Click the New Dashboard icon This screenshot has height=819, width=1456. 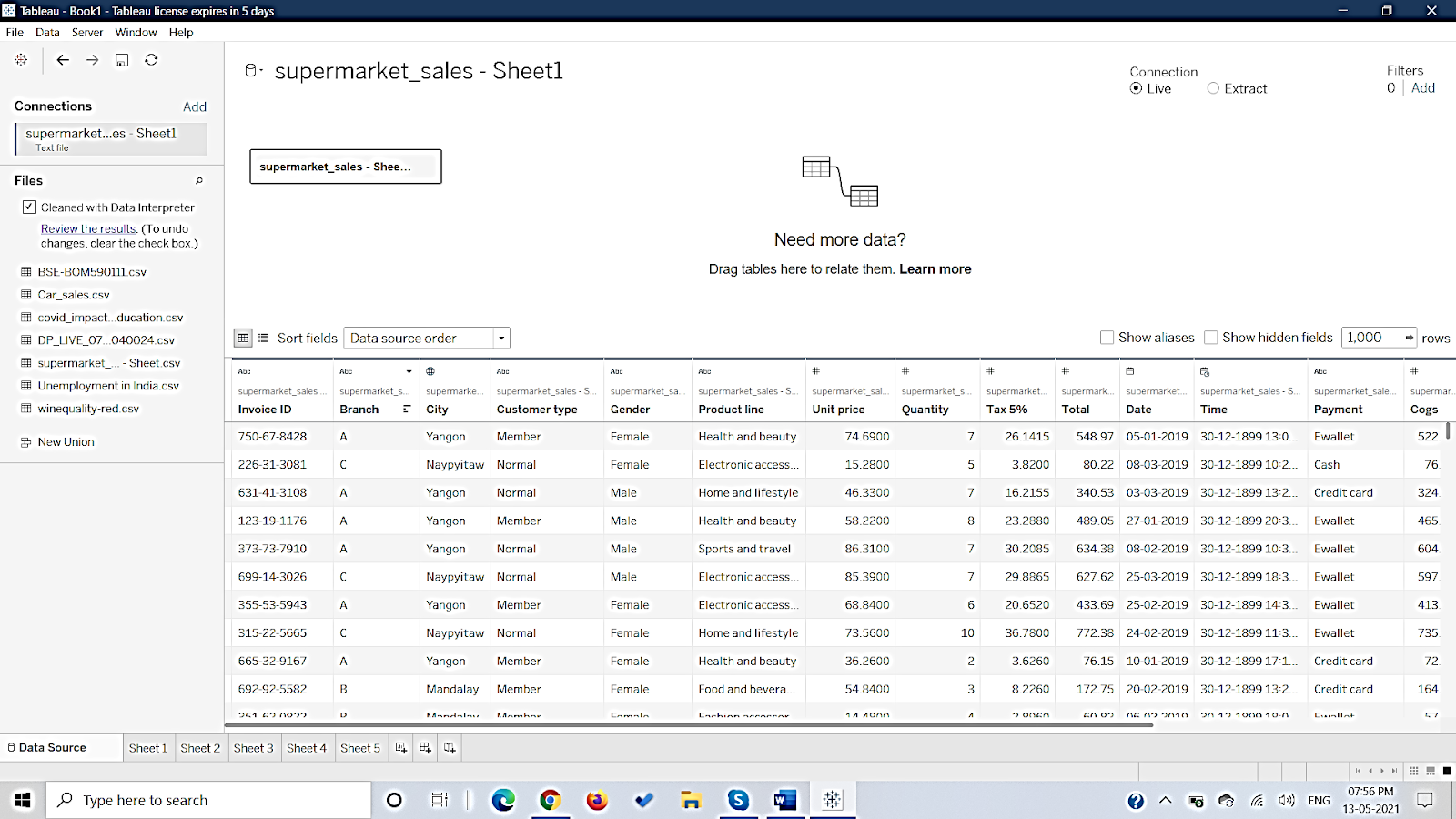pyautogui.click(x=425, y=748)
